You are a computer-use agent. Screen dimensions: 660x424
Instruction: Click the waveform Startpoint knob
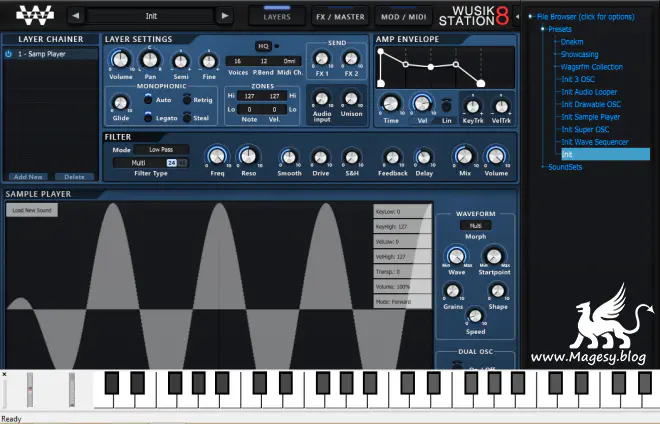(x=494, y=256)
